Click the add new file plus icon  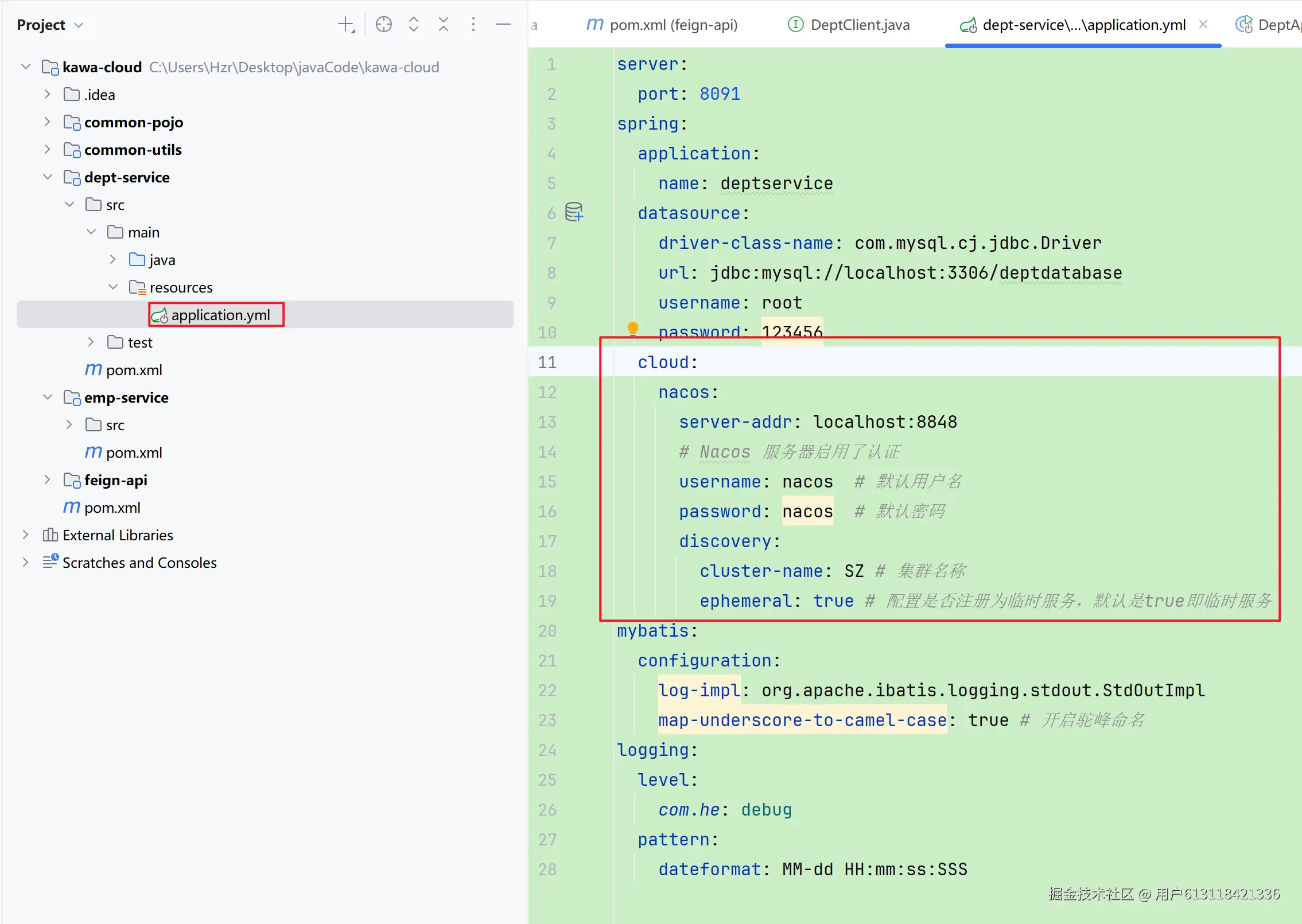tap(346, 25)
